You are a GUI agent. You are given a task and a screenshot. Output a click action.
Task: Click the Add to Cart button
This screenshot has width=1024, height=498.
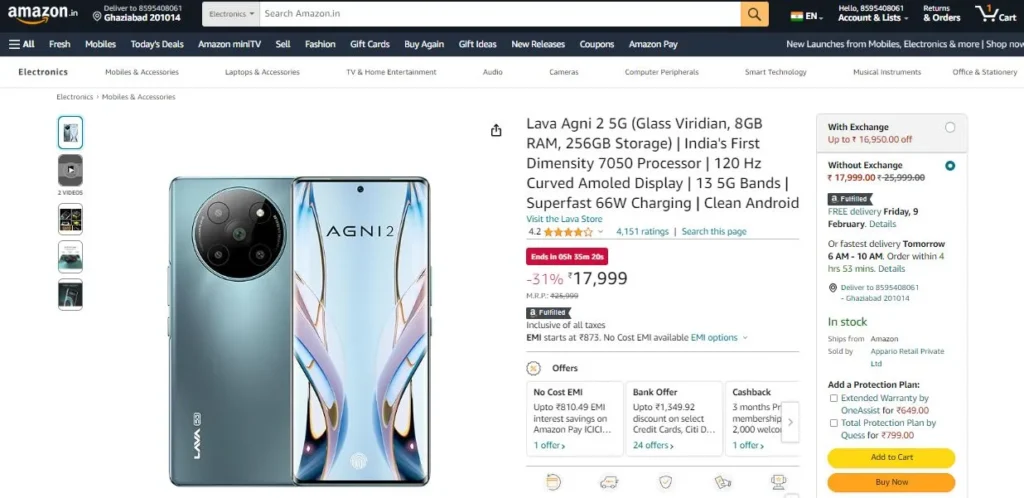(891, 458)
